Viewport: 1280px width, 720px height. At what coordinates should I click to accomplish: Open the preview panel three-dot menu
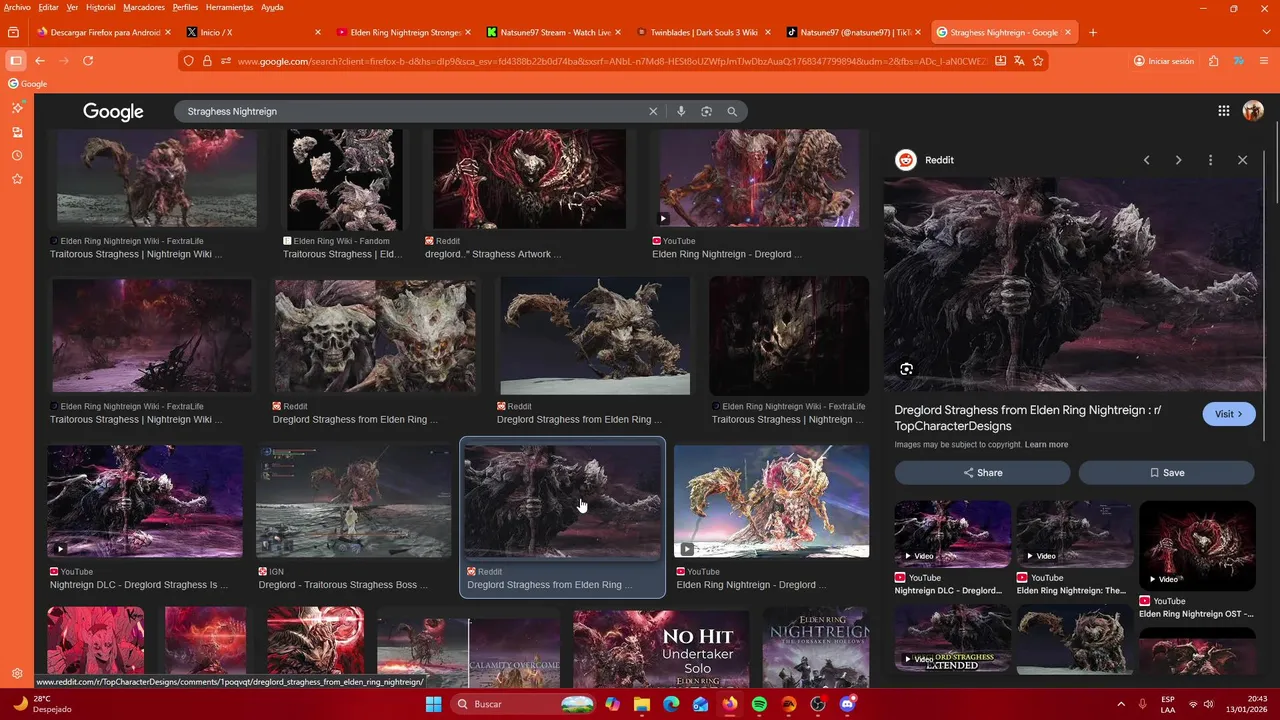1210,160
